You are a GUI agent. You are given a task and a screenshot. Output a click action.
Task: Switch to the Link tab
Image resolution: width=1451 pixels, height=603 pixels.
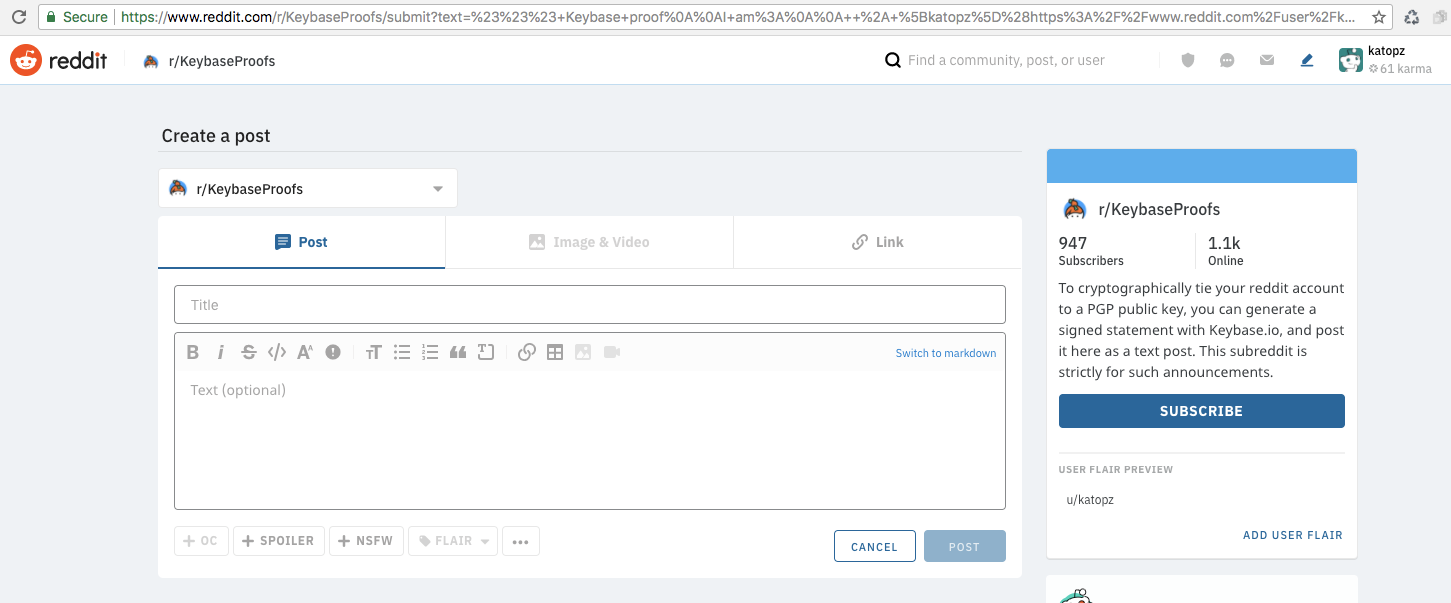click(x=877, y=242)
